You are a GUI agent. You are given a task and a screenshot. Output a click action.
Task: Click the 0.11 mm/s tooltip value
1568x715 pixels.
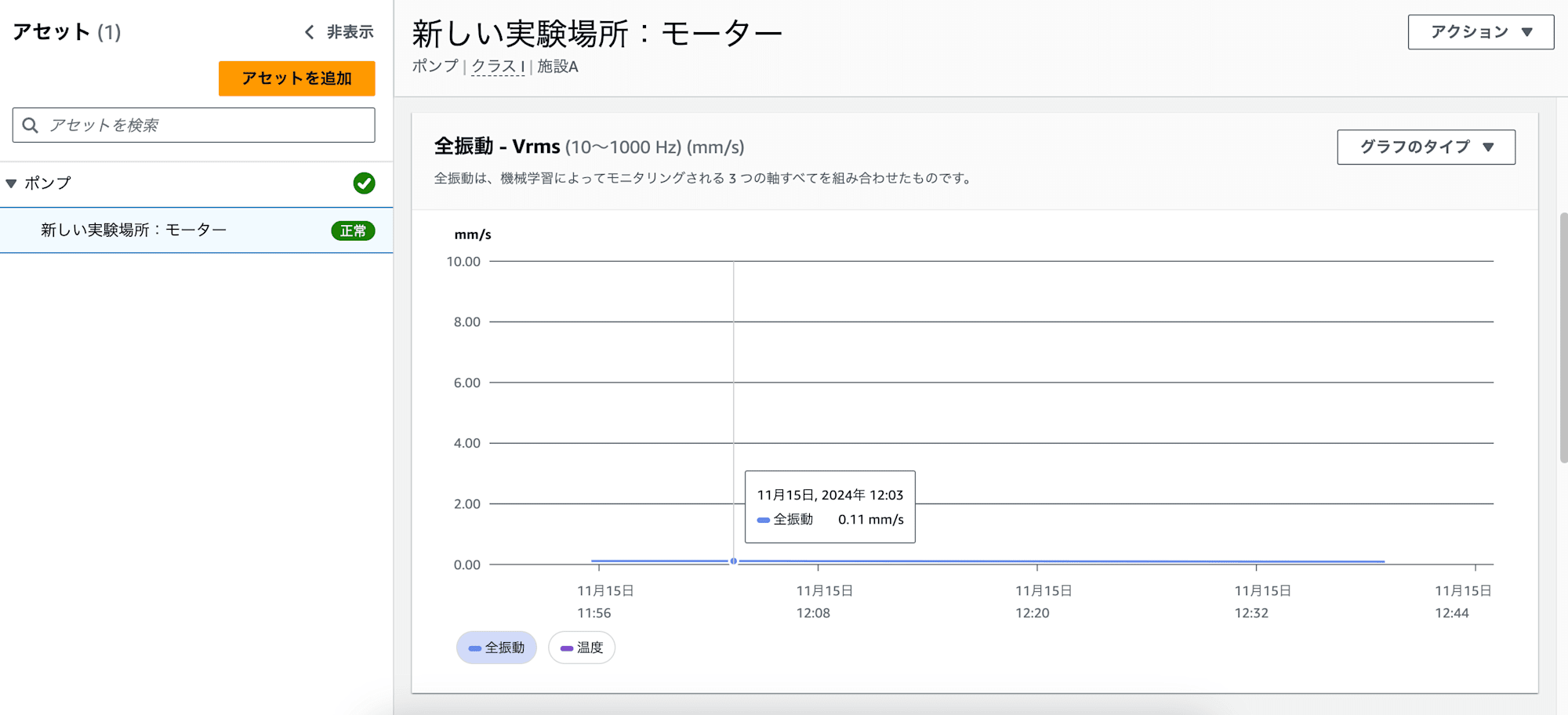[x=871, y=520]
